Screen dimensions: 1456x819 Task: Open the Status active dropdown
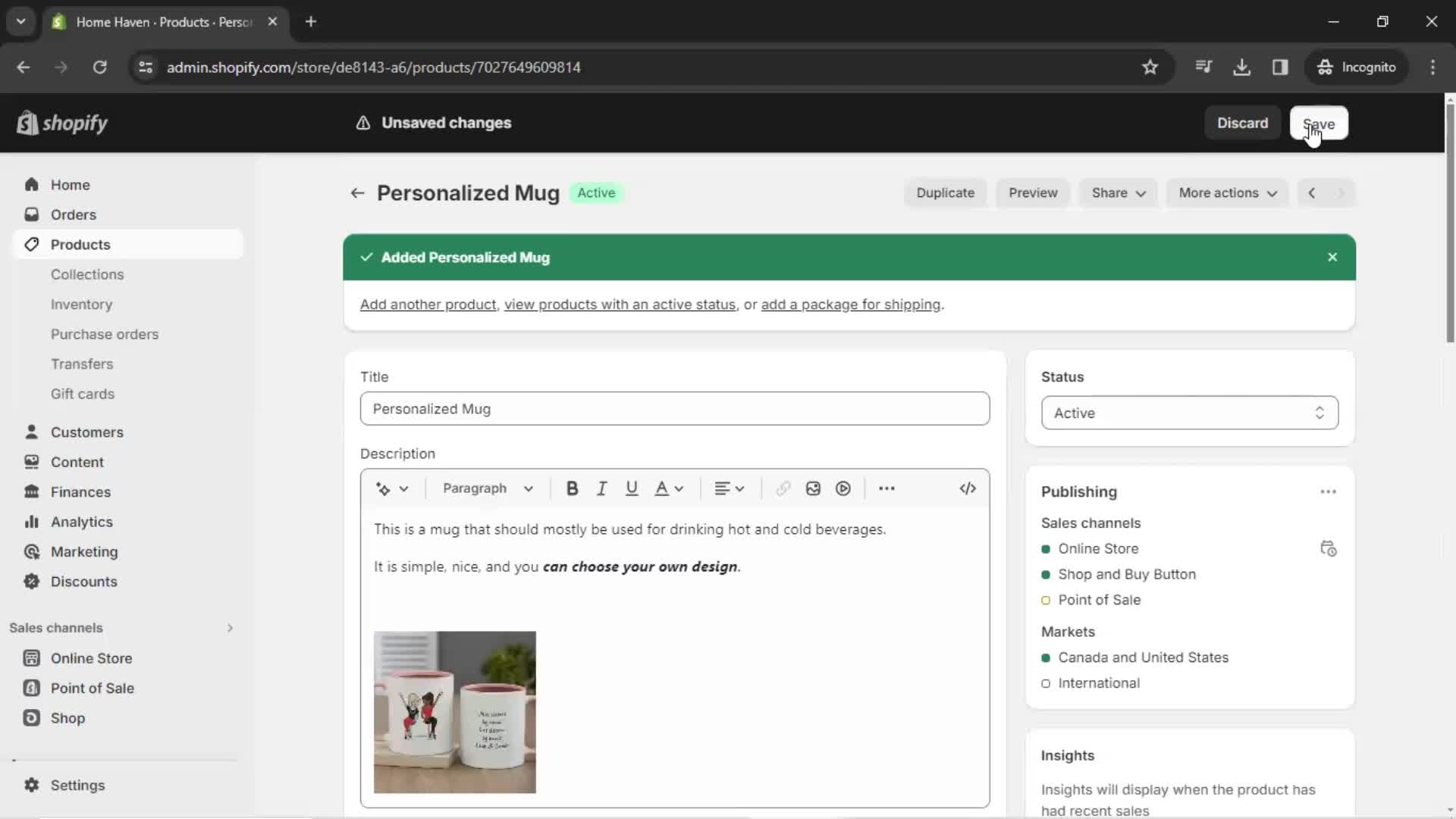[1189, 412]
